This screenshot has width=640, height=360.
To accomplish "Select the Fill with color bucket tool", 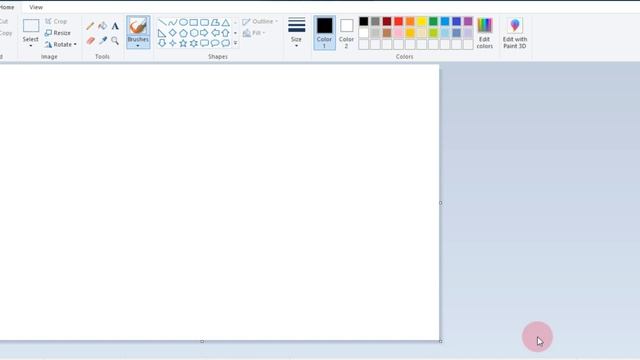I will 102,26.
